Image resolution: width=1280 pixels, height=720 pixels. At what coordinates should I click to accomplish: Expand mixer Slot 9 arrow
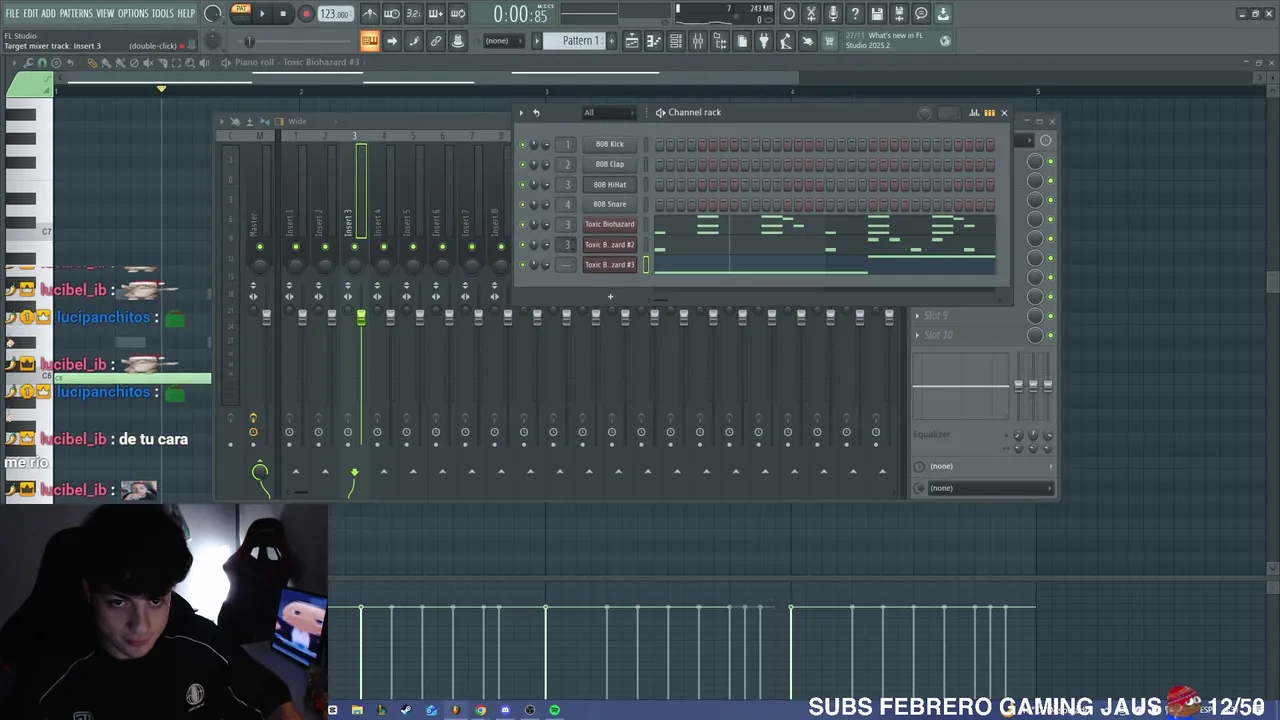(x=917, y=316)
